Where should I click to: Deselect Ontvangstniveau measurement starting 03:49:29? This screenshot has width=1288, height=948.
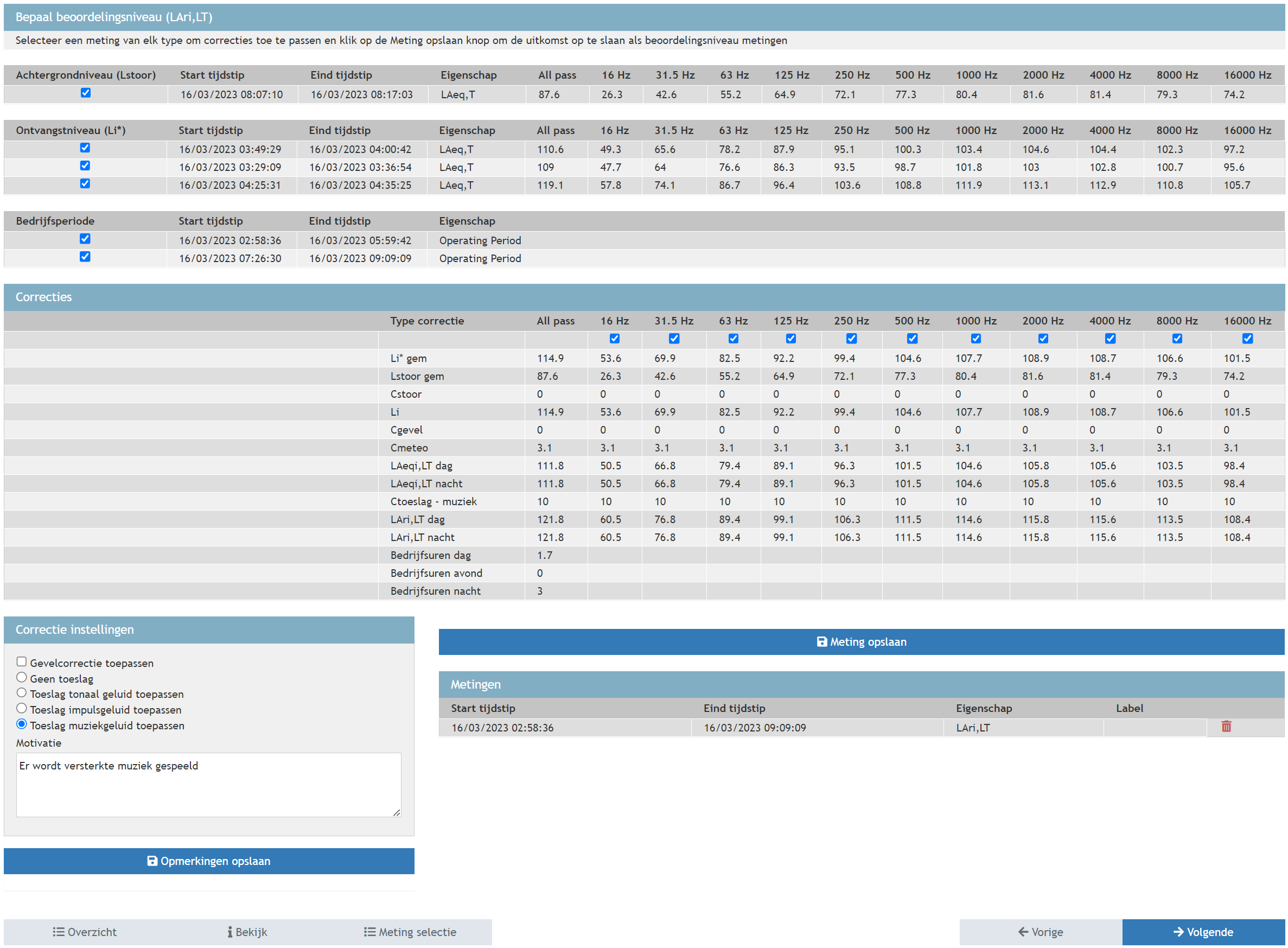(x=85, y=148)
